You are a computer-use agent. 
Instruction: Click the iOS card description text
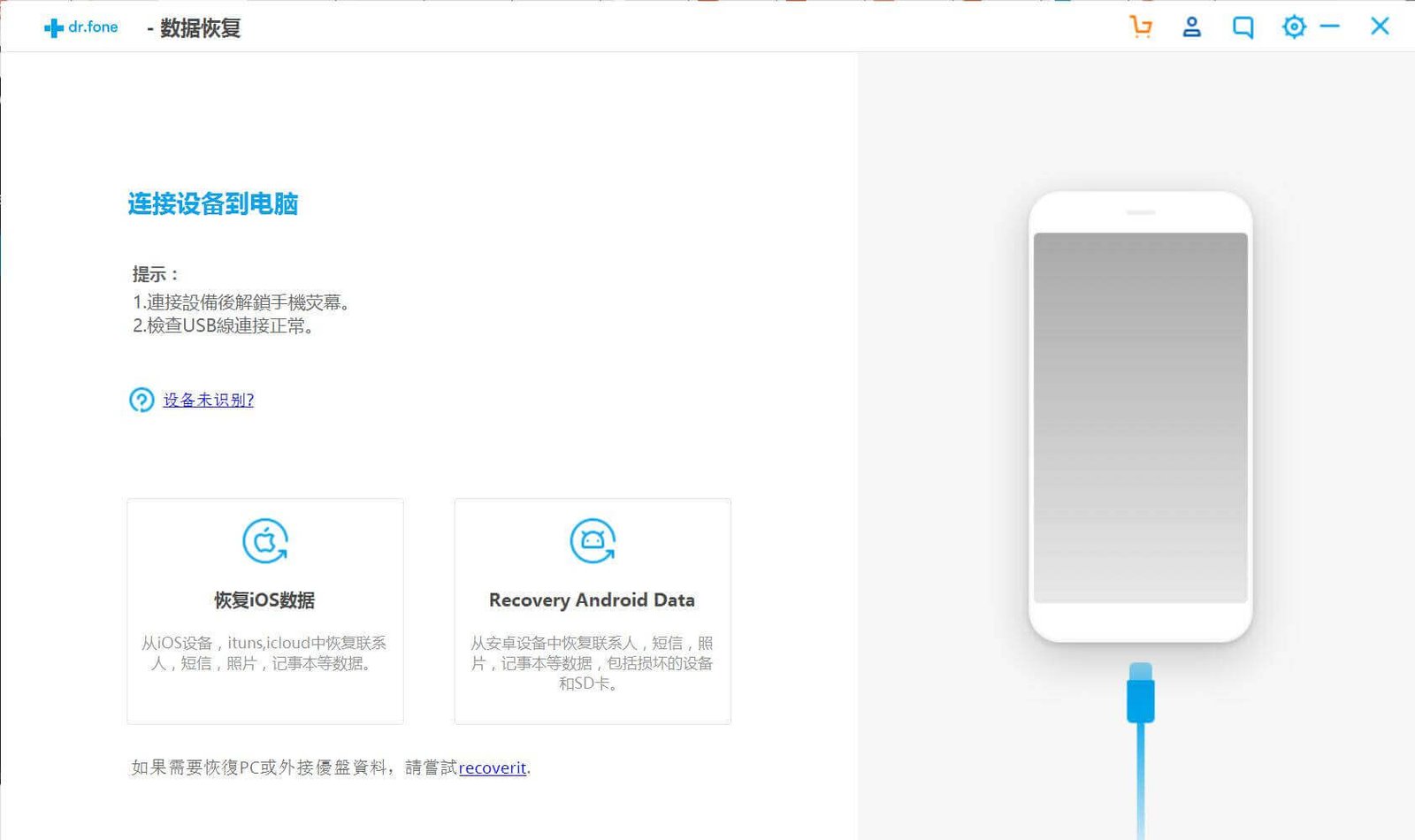tap(264, 653)
